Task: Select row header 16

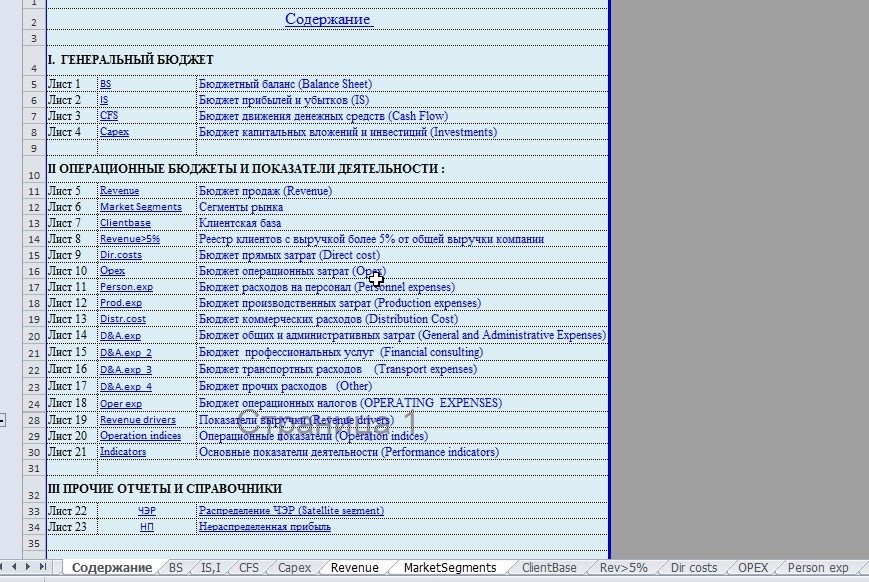Action: (x=34, y=271)
